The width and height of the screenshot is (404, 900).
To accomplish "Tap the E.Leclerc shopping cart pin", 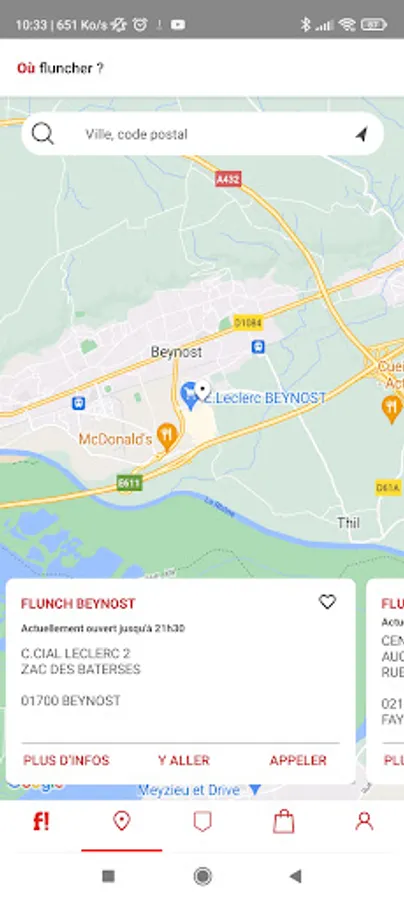I will (x=189, y=396).
